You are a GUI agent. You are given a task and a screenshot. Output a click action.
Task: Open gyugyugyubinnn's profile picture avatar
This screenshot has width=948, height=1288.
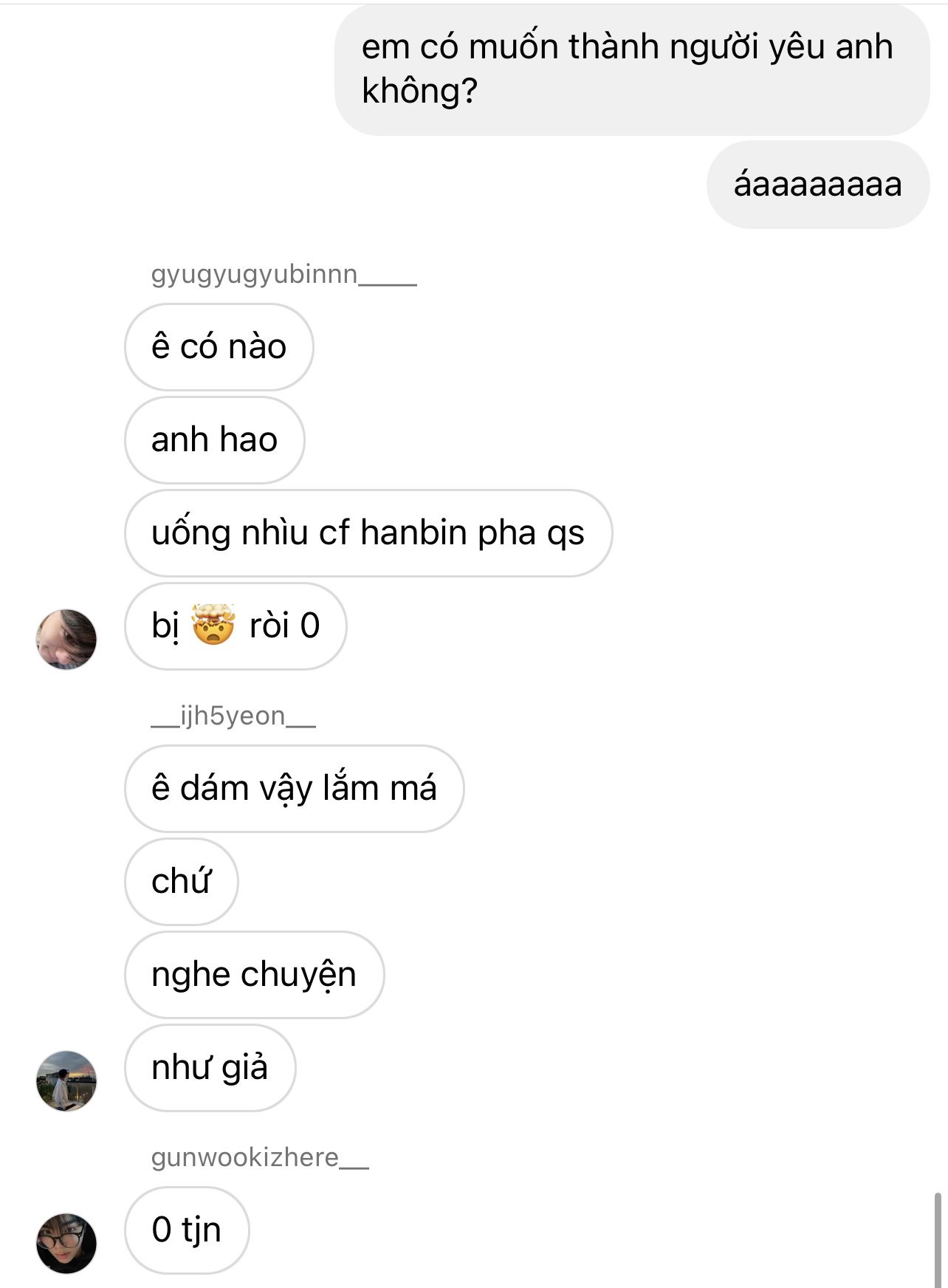(66, 639)
